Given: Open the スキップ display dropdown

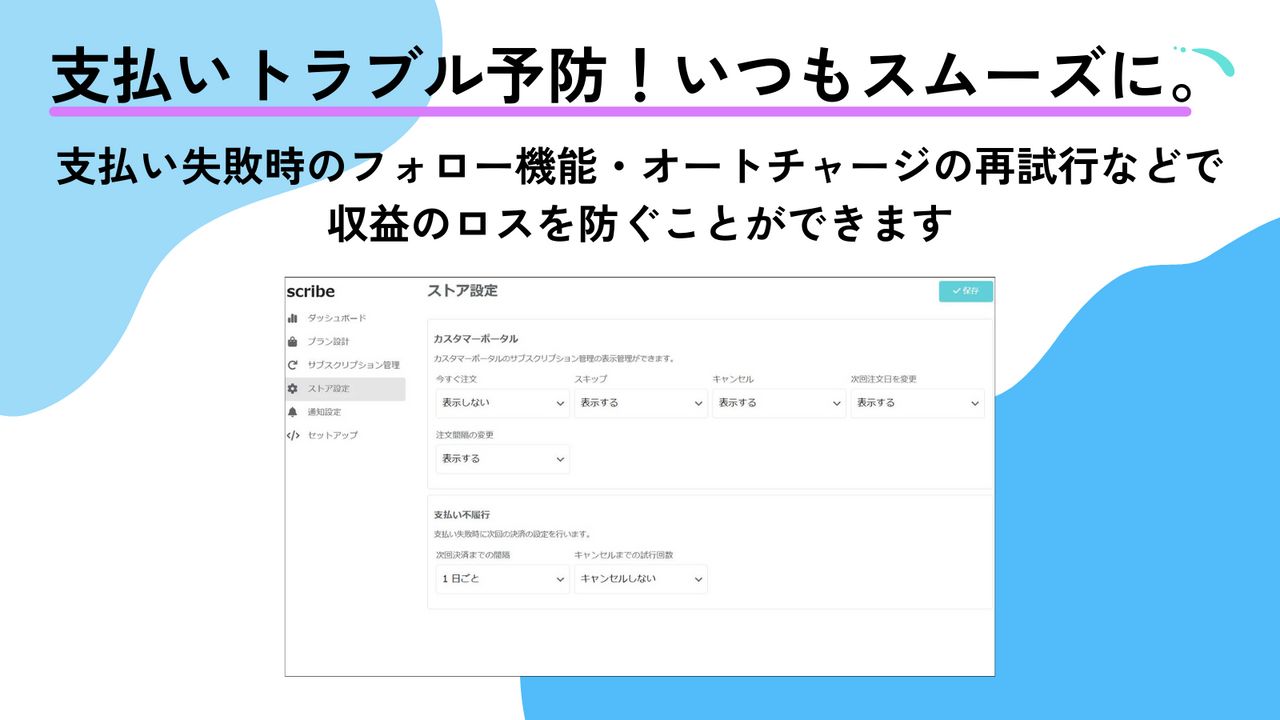Looking at the screenshot, I should 640,403.
